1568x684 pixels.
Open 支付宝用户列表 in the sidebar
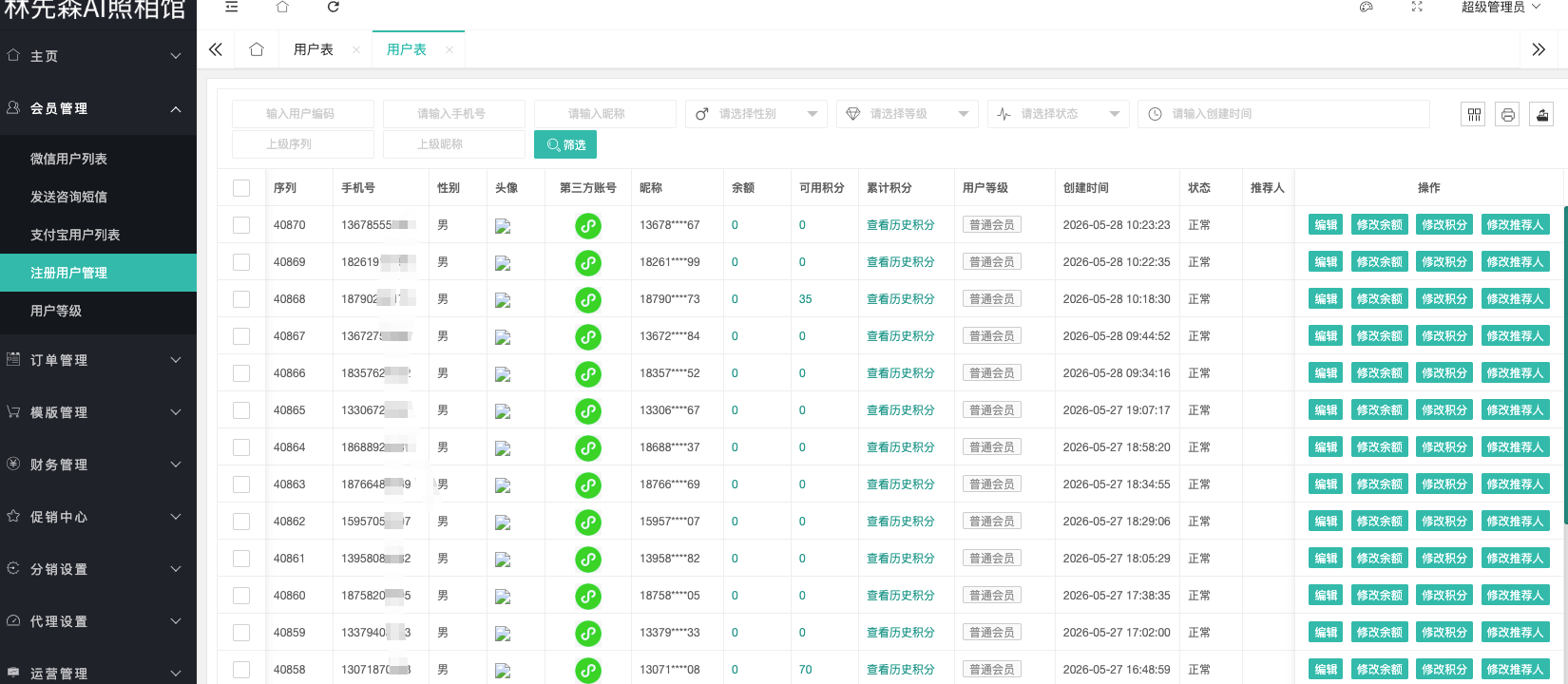tap(98, 235)
